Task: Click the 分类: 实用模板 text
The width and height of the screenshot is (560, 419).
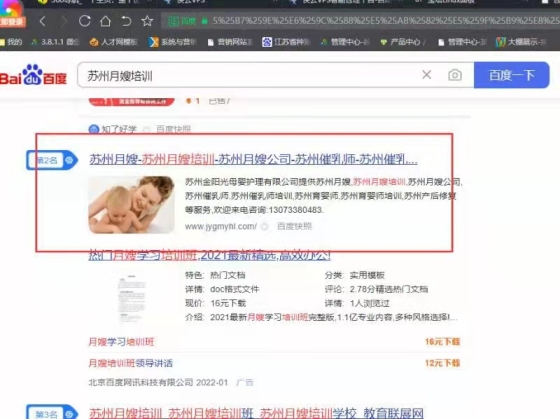Action: [x=354, y=275]
